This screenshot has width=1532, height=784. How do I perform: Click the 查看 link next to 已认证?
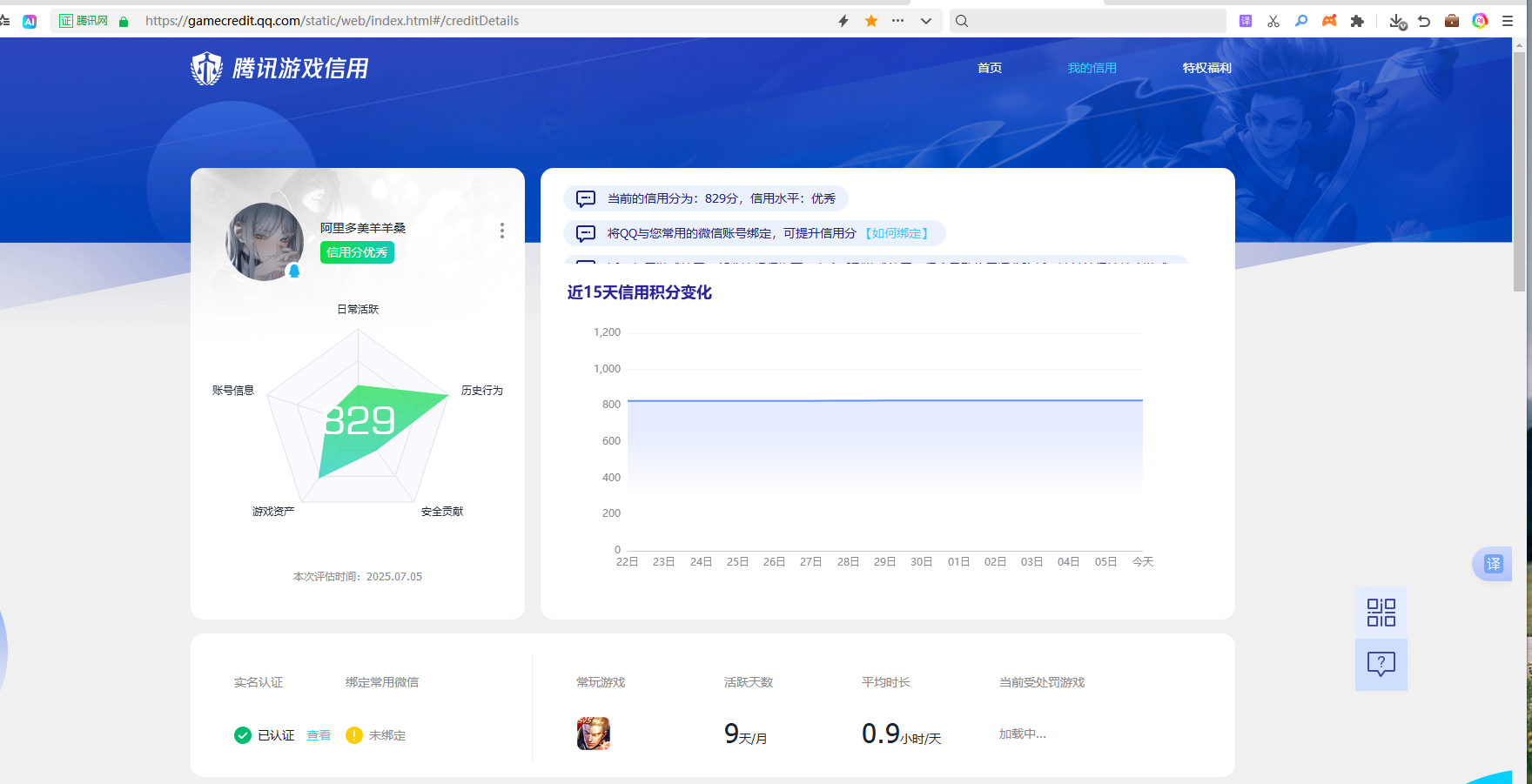319,735
